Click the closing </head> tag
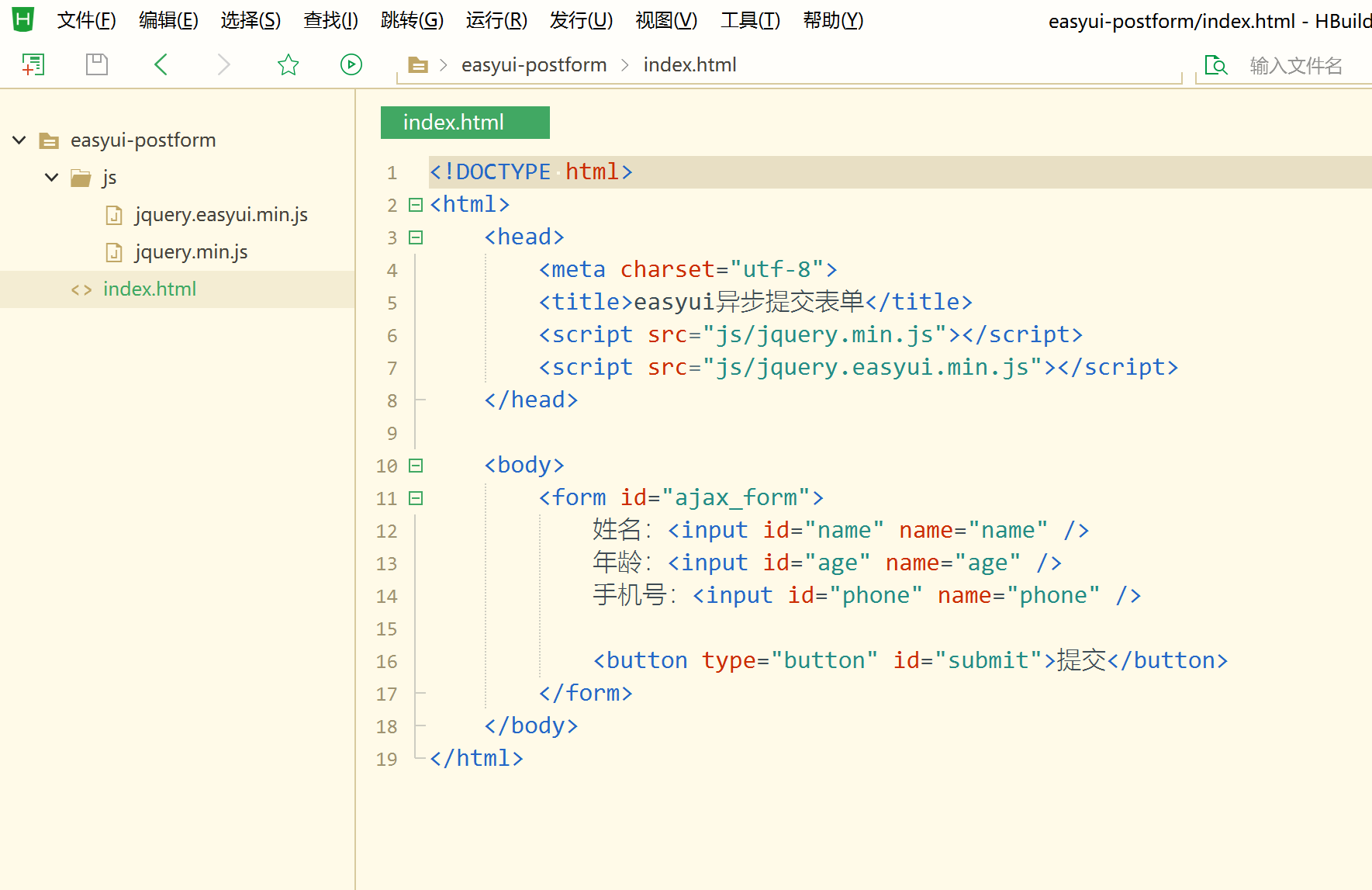This screenshot has height=890, width=1372. tap(531, 400)
